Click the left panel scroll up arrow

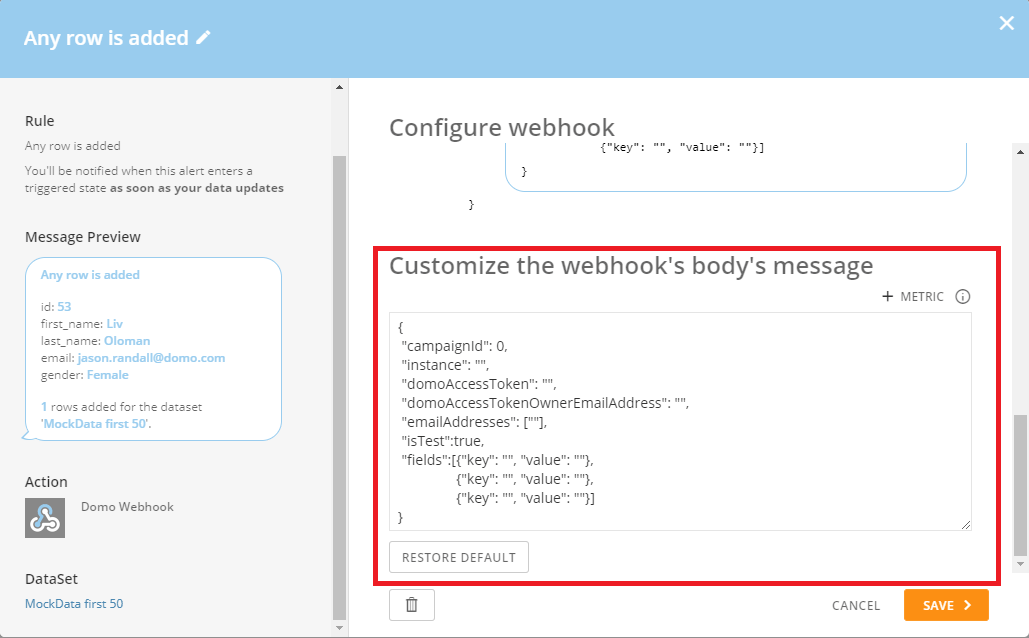(339, 87)
